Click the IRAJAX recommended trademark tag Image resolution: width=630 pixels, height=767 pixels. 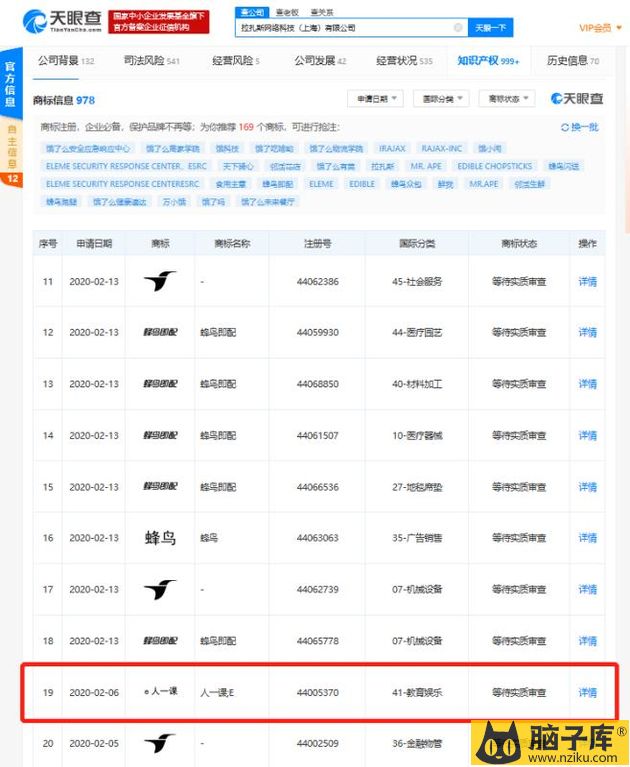pos(392,148)
